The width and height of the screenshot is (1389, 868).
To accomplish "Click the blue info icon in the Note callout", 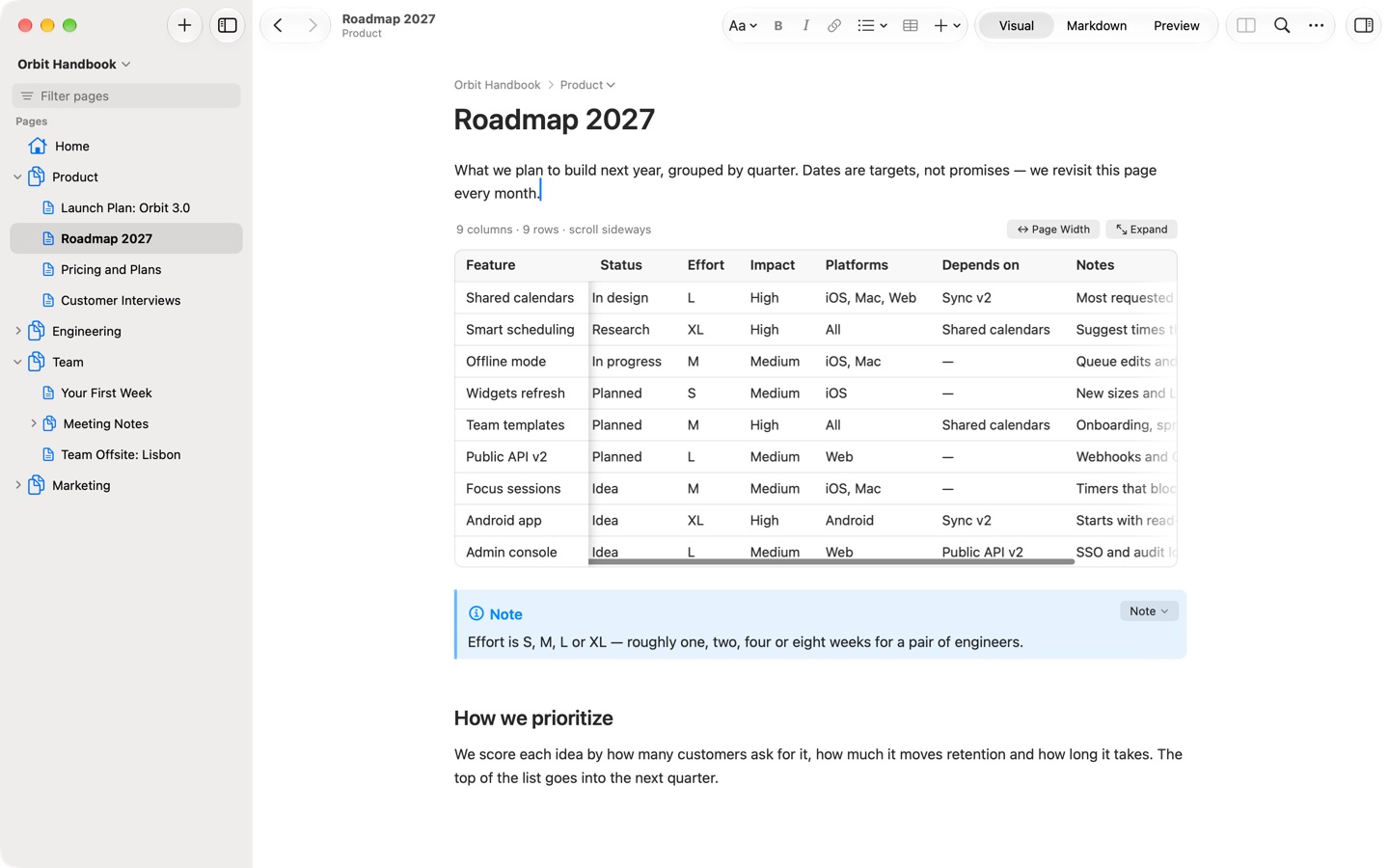I will 476,613.
